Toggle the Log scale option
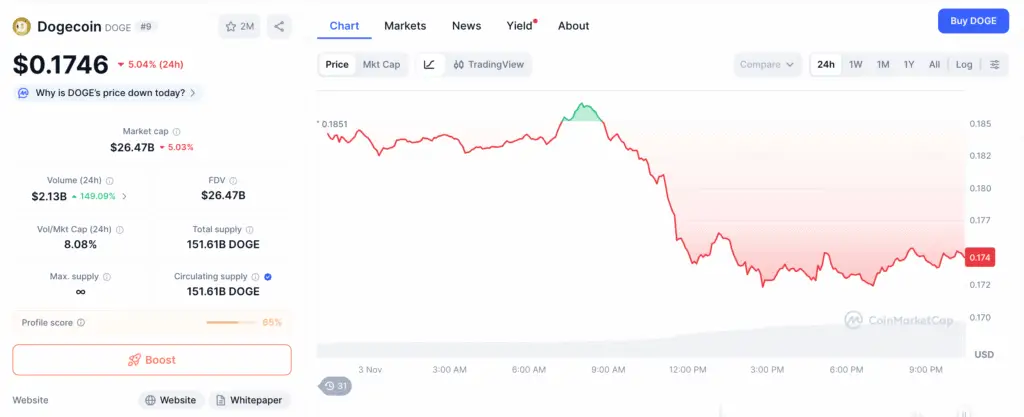This screenshot has height=417, width=1024. [964, 65]
